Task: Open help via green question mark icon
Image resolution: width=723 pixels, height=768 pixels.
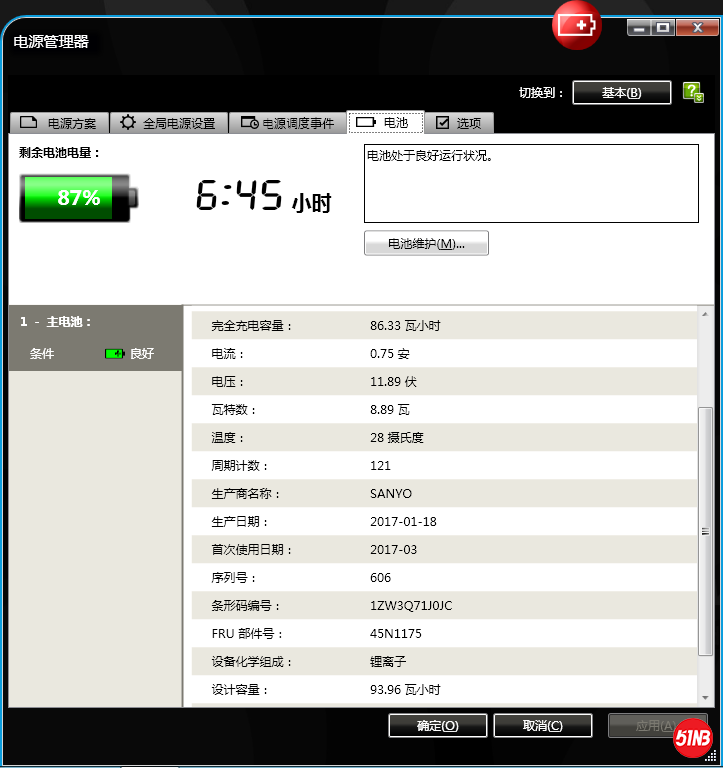Action: pyautogui.click(x=692, y=92)
